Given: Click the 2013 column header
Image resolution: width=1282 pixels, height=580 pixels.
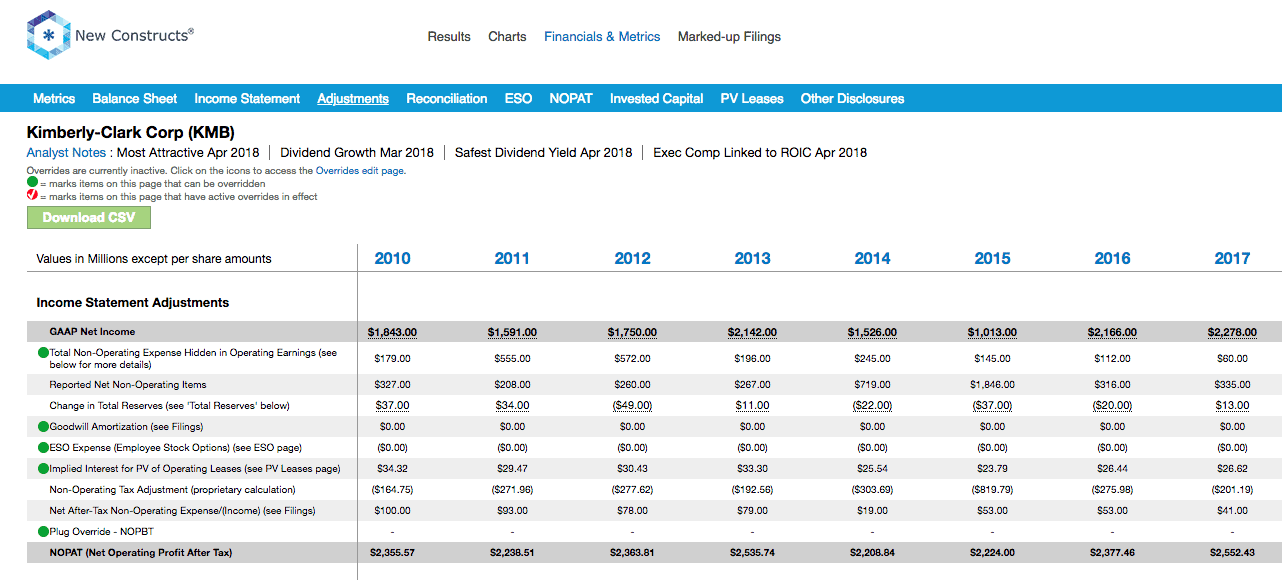Looking at the screenshot, I should 752,258.
